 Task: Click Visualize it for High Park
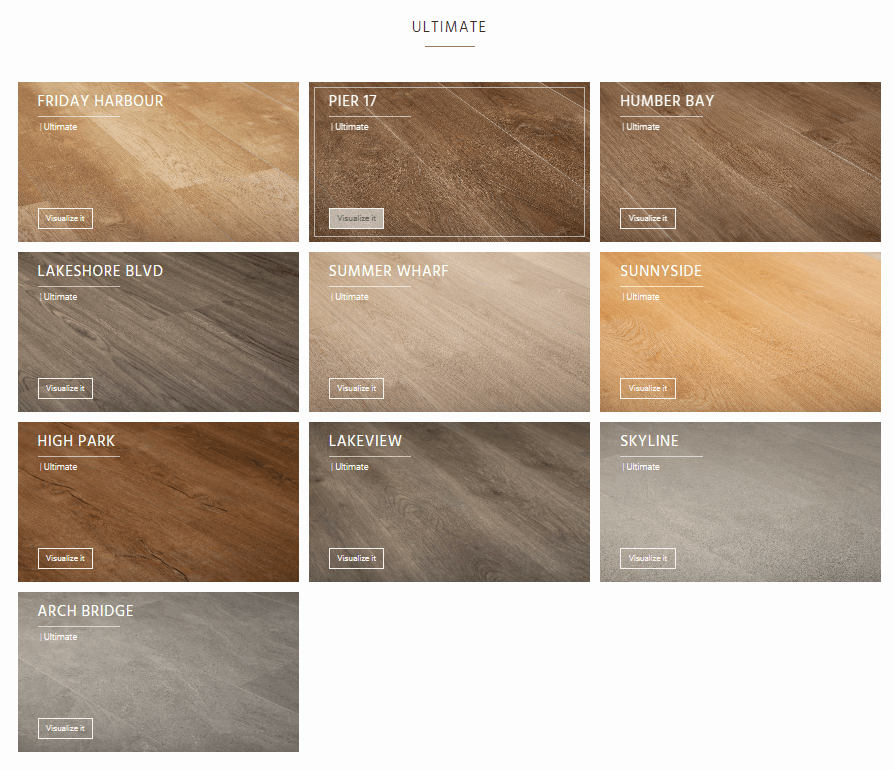click(x=64, y=558)
